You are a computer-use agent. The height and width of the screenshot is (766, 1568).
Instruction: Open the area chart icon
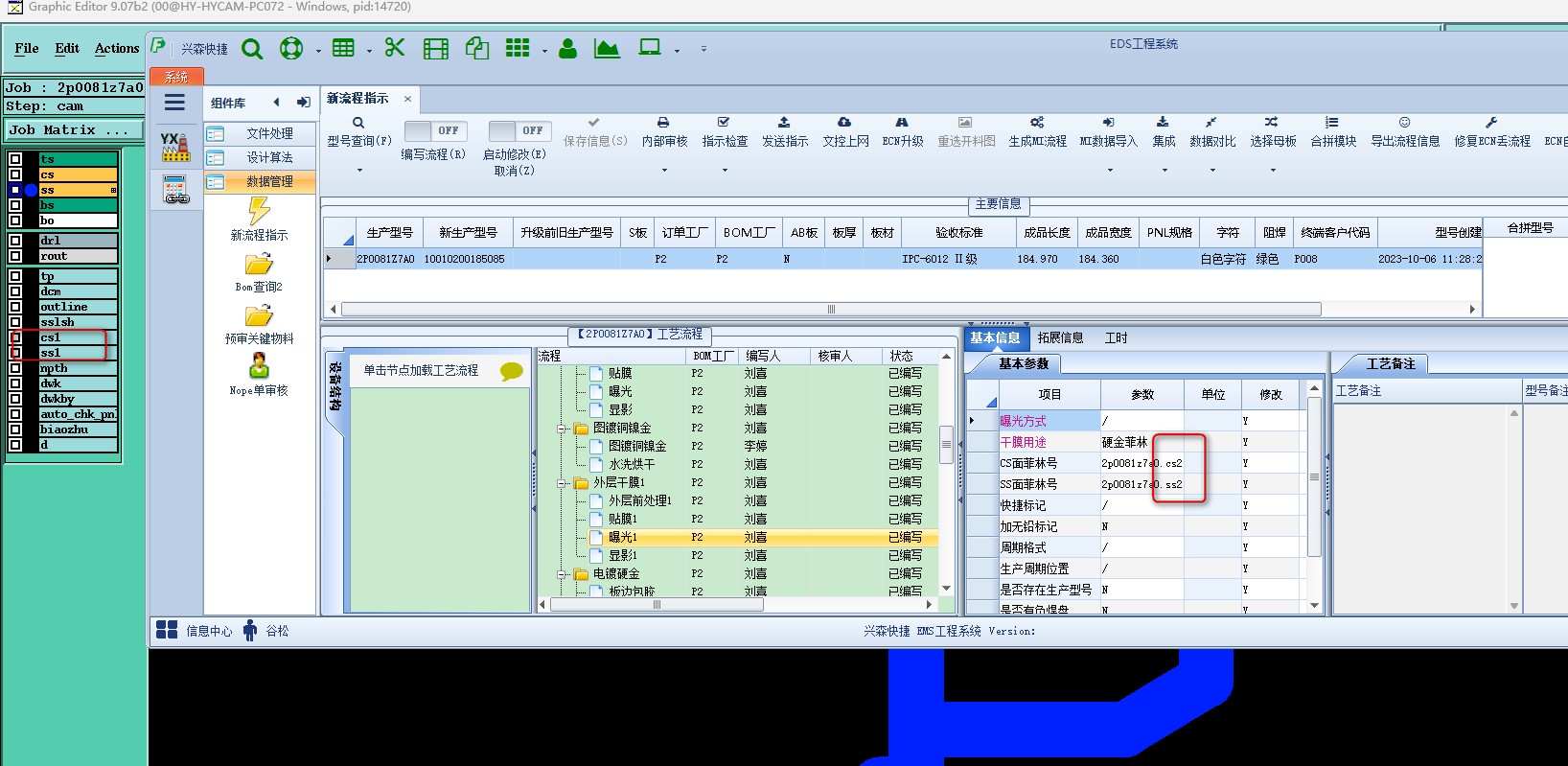point(607,48)
